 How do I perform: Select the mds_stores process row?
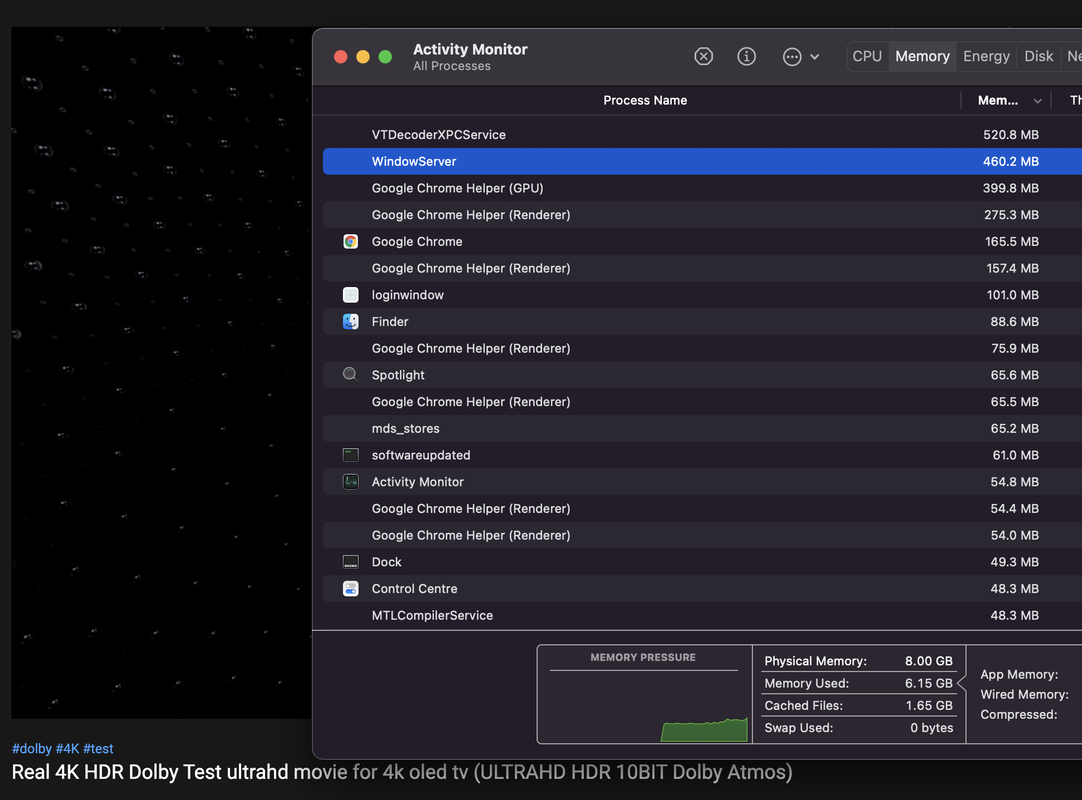click(x=702, y=428)
